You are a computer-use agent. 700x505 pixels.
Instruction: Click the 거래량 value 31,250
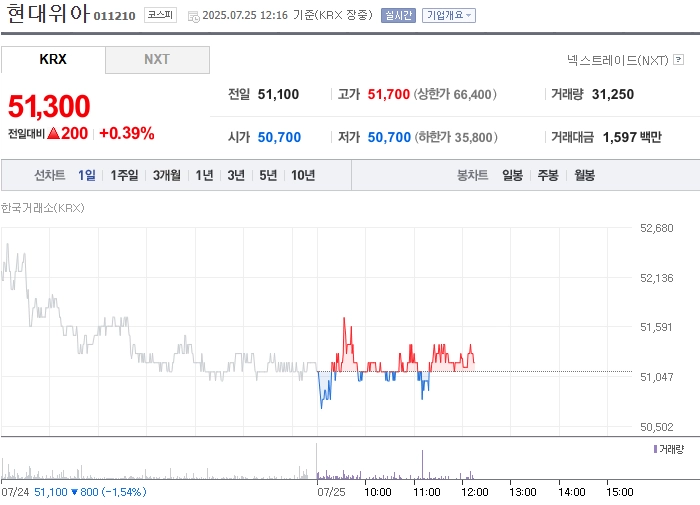[x=612, y=94]
